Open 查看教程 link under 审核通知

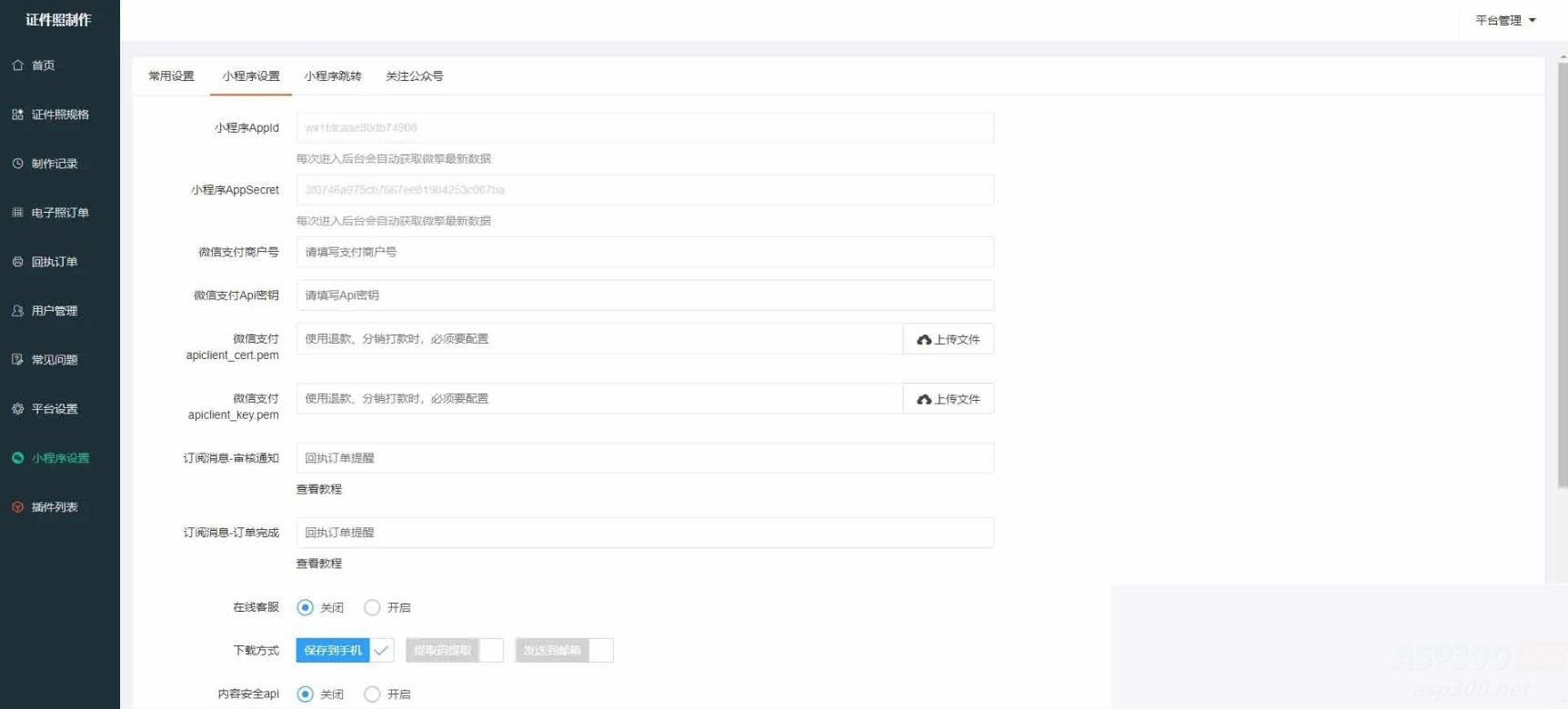coord(319,489)
